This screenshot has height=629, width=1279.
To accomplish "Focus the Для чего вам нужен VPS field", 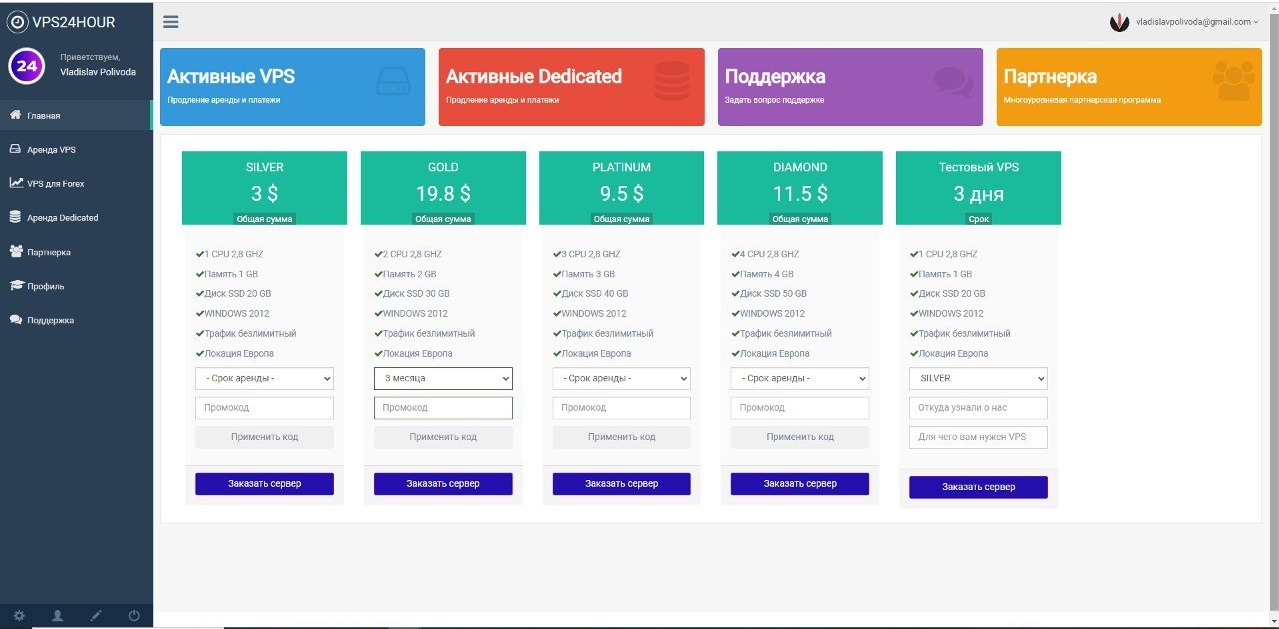I will pos(978,437).
